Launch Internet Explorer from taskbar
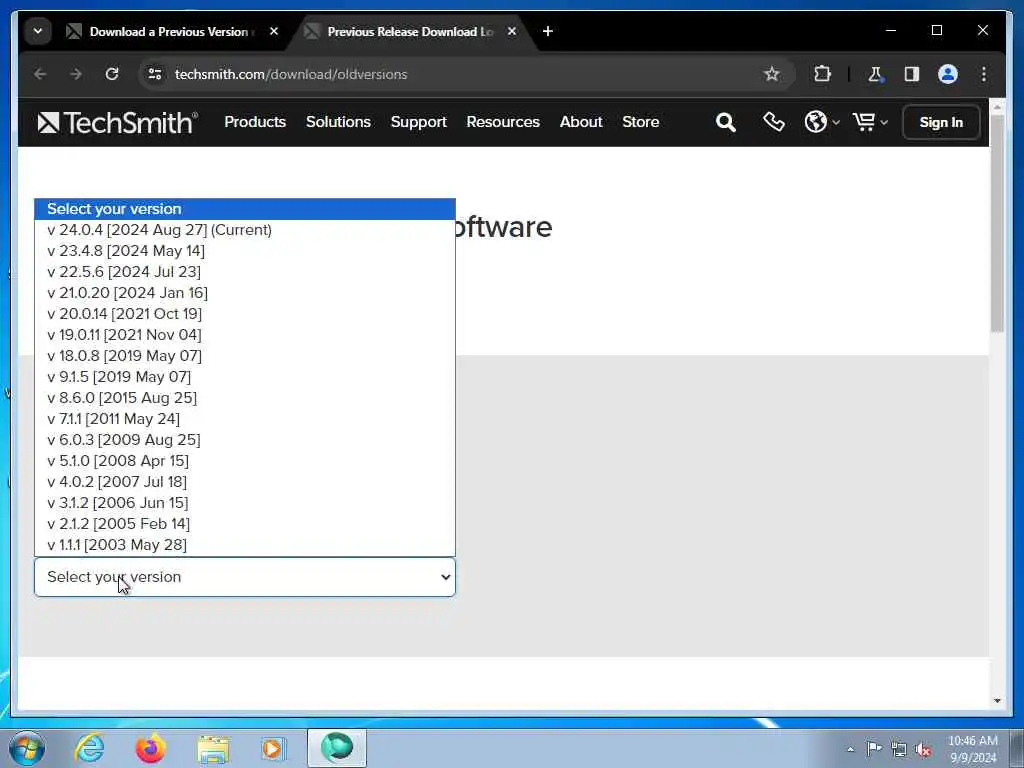 click(x=89, y=748)
